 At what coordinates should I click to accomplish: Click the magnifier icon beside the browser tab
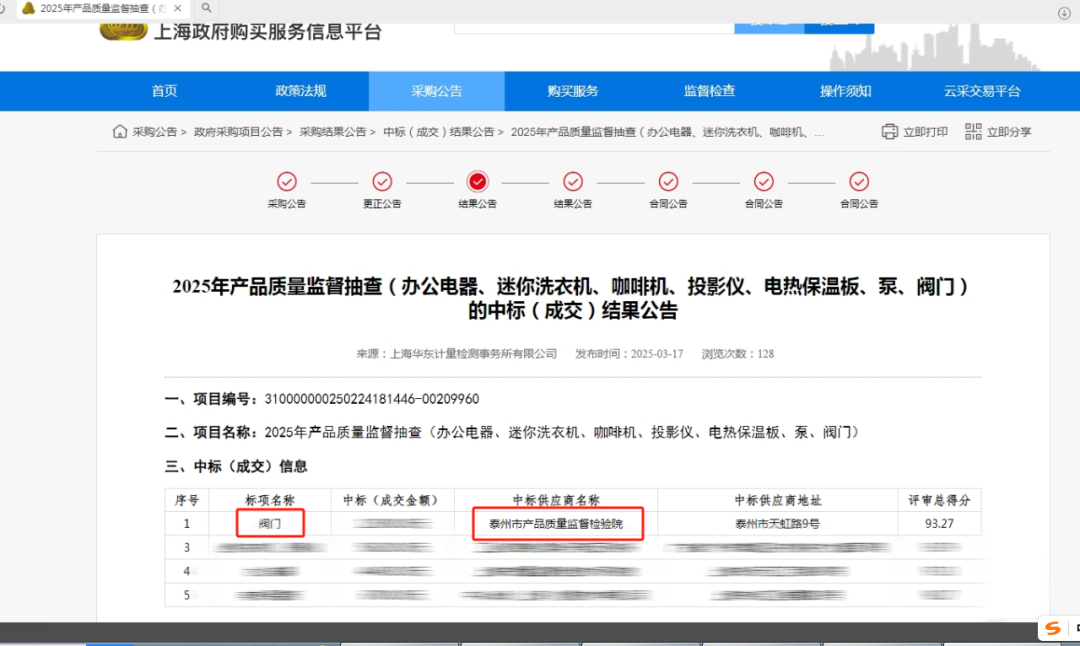205,8
